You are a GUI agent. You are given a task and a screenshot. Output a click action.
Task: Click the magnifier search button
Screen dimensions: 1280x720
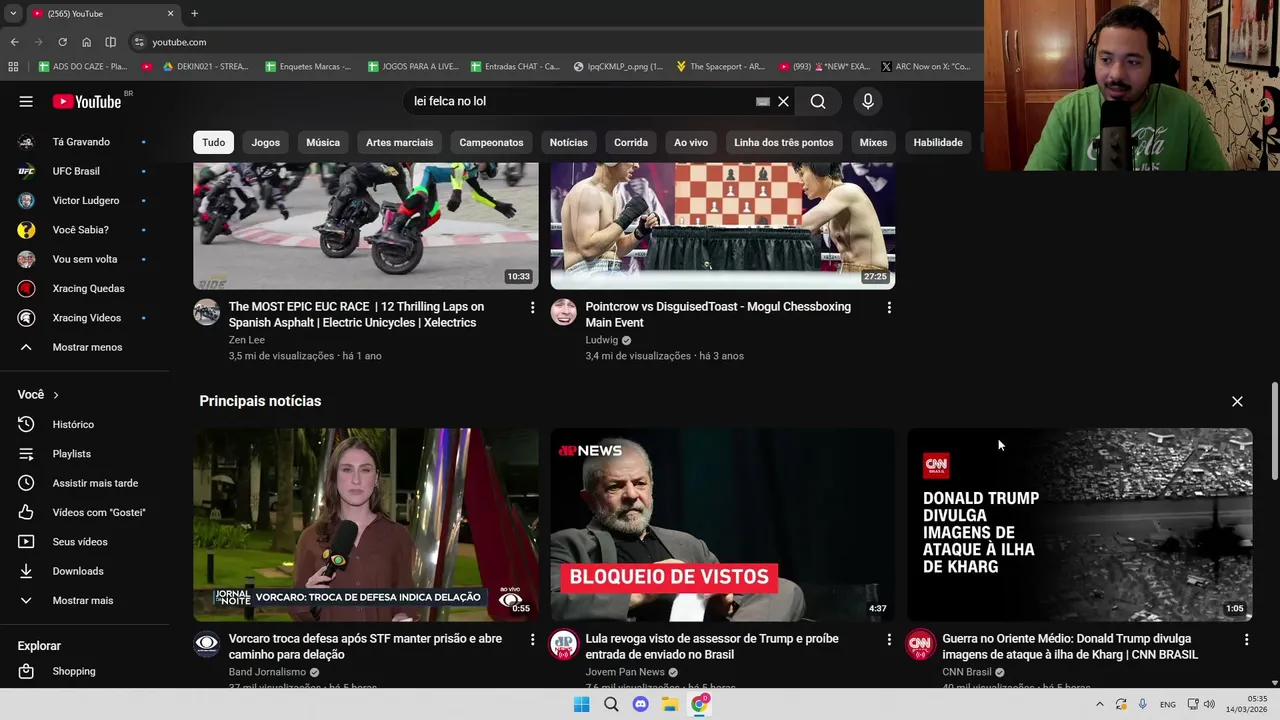pos(818,101)
